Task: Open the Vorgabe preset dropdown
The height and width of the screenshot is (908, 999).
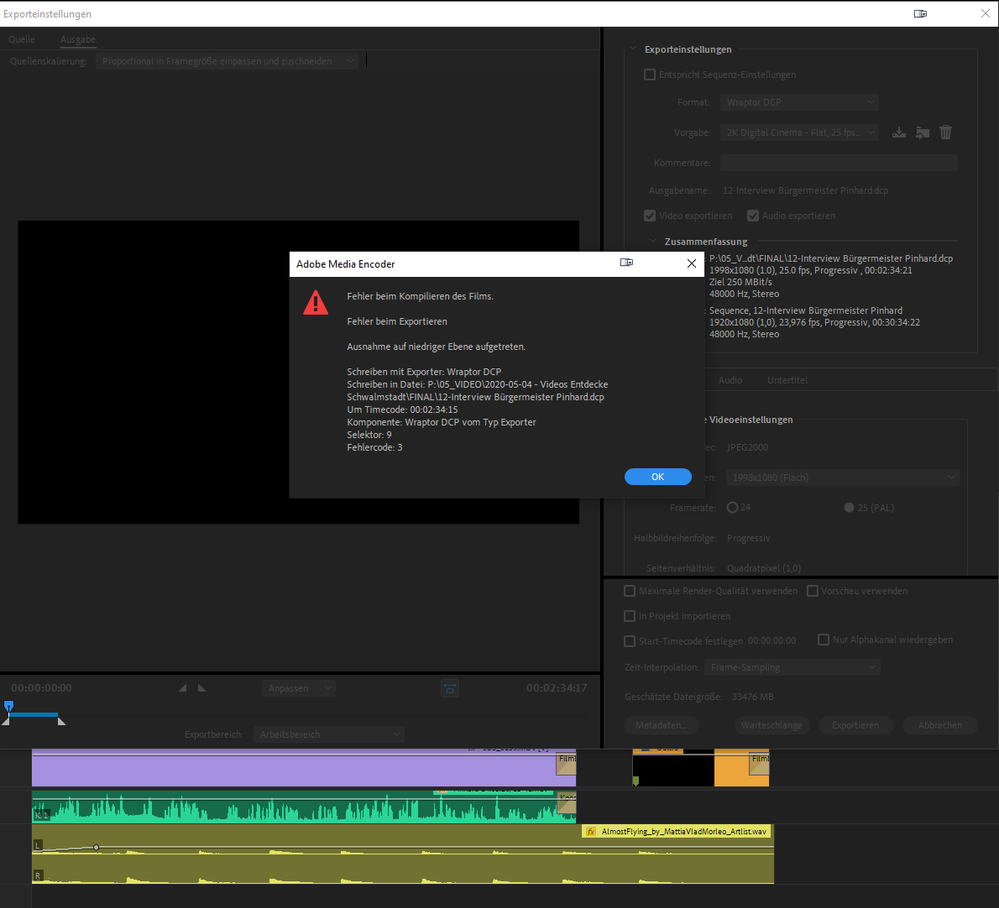Action: click(x=799, y=133)
